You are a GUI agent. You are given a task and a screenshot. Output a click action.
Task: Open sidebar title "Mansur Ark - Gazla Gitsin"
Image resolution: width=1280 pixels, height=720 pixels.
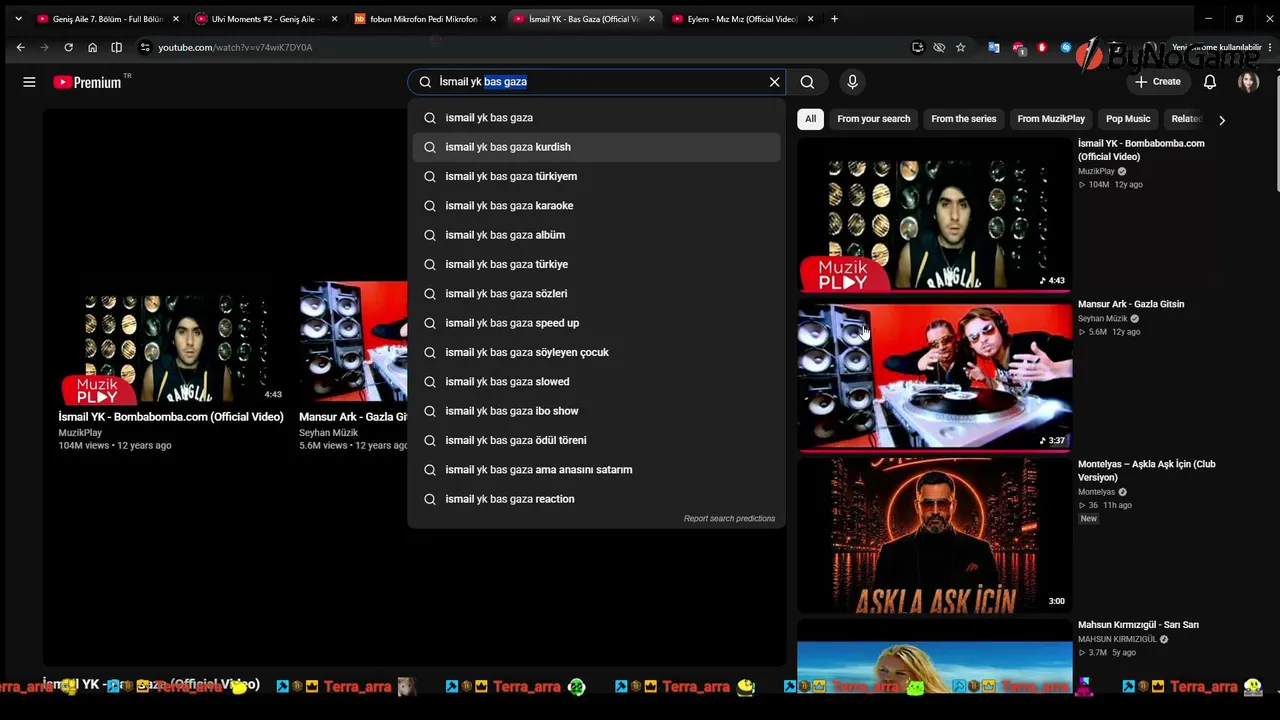click(1131, 304)
